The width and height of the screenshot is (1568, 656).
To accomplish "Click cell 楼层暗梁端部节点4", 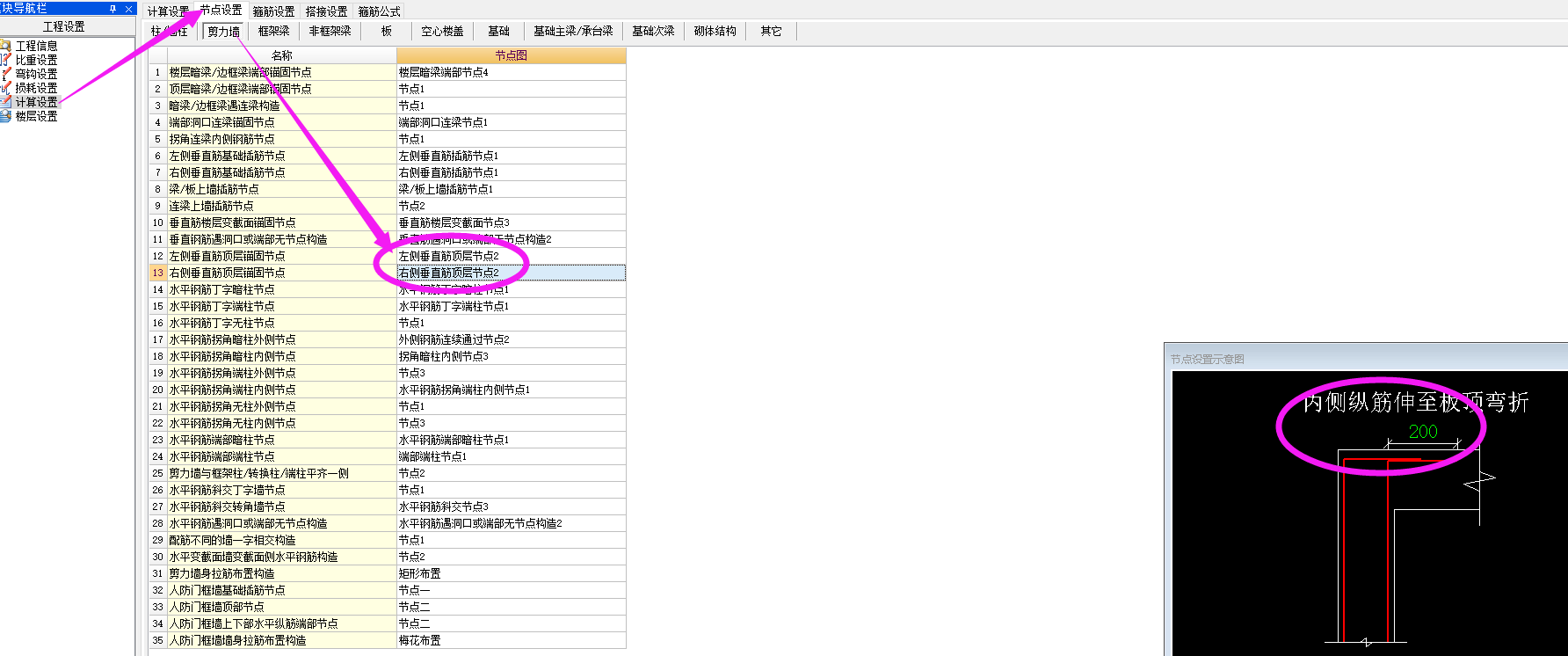I will (x=511, y=72).
